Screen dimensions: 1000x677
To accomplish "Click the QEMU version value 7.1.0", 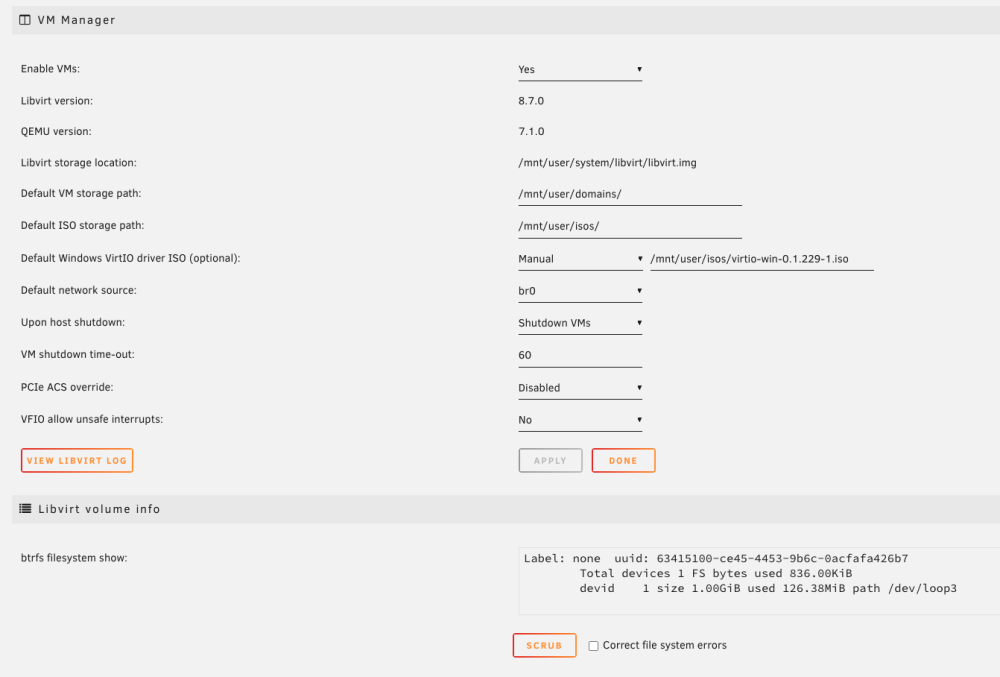I will click(531, 131).
